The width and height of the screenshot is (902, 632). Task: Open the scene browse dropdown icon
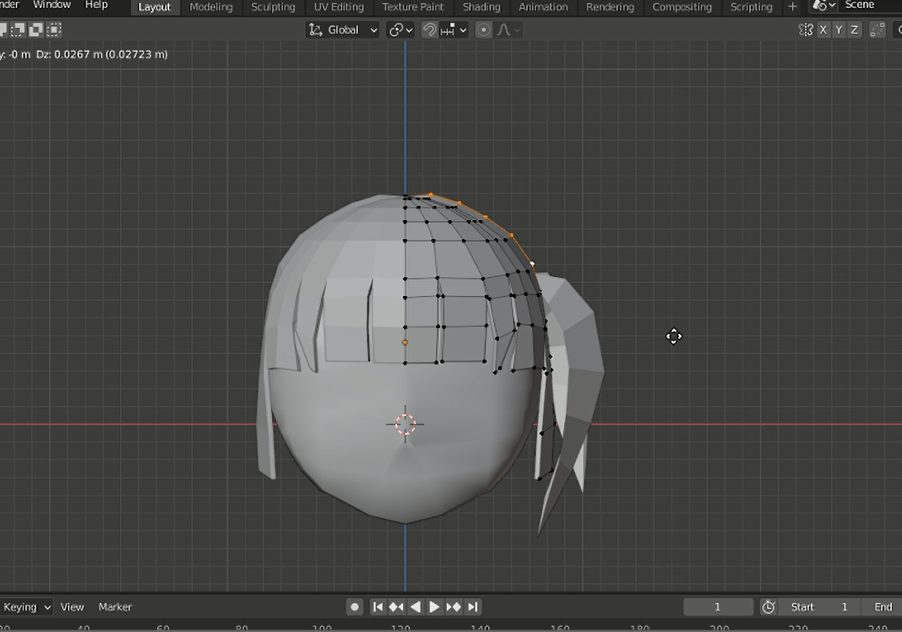click(824, 5)
